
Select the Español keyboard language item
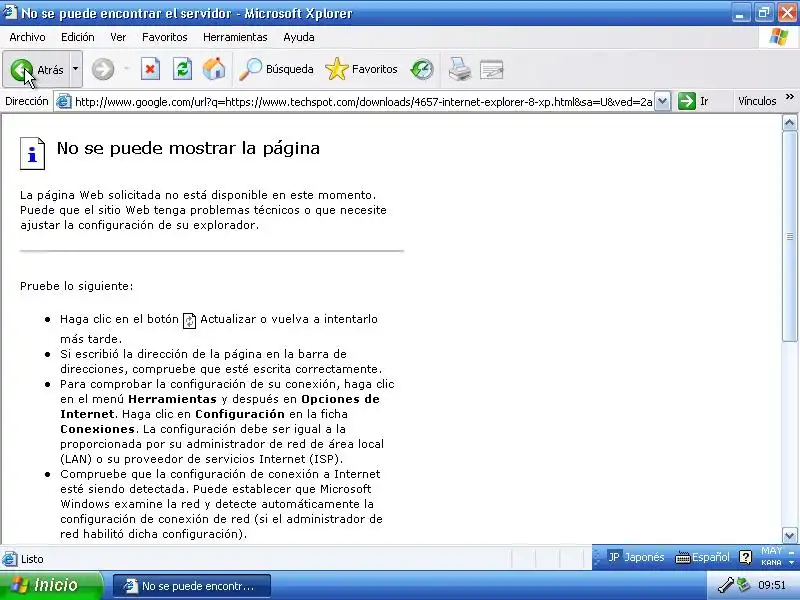[702, 557]
